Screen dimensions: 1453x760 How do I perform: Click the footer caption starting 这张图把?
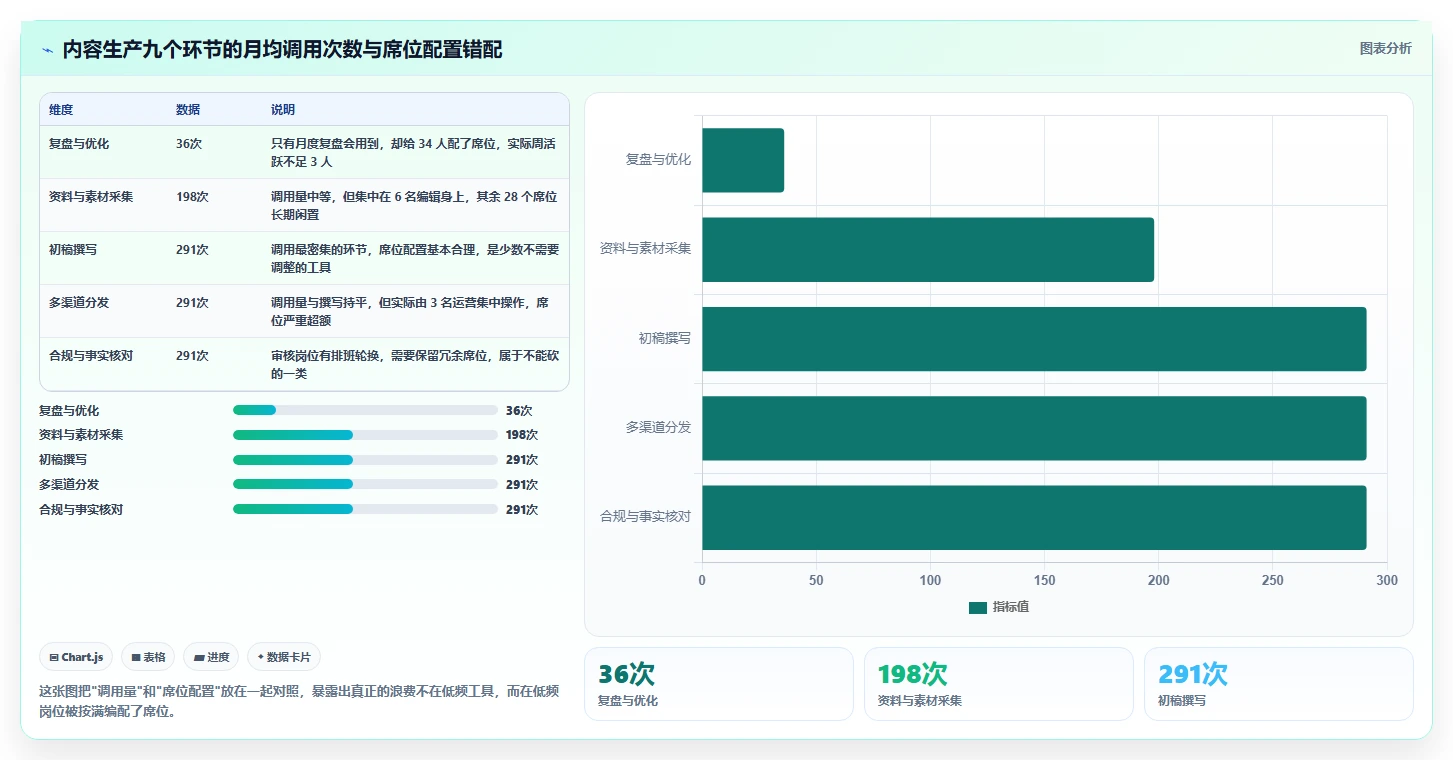297,701
